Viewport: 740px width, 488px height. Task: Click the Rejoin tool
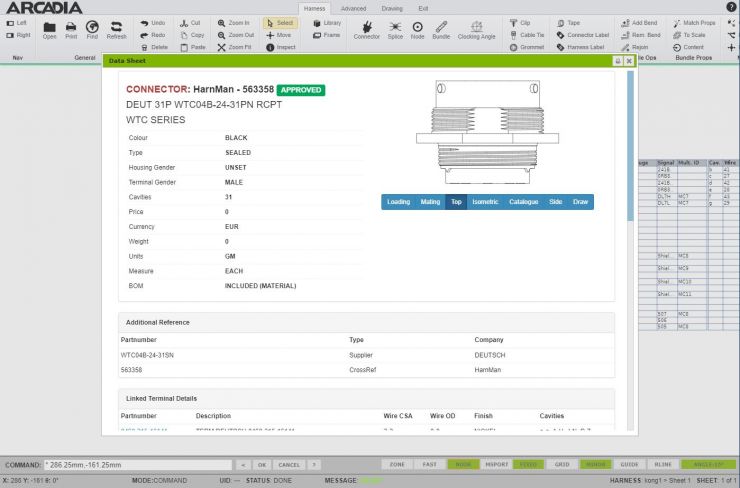[x=635, y=47]
